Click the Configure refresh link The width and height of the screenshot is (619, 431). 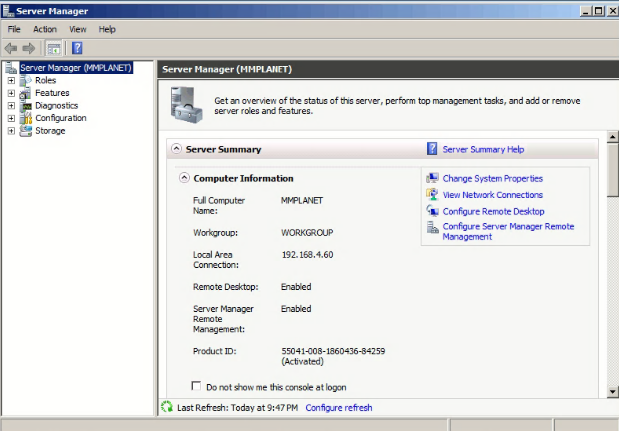click(x=338, y=408)
